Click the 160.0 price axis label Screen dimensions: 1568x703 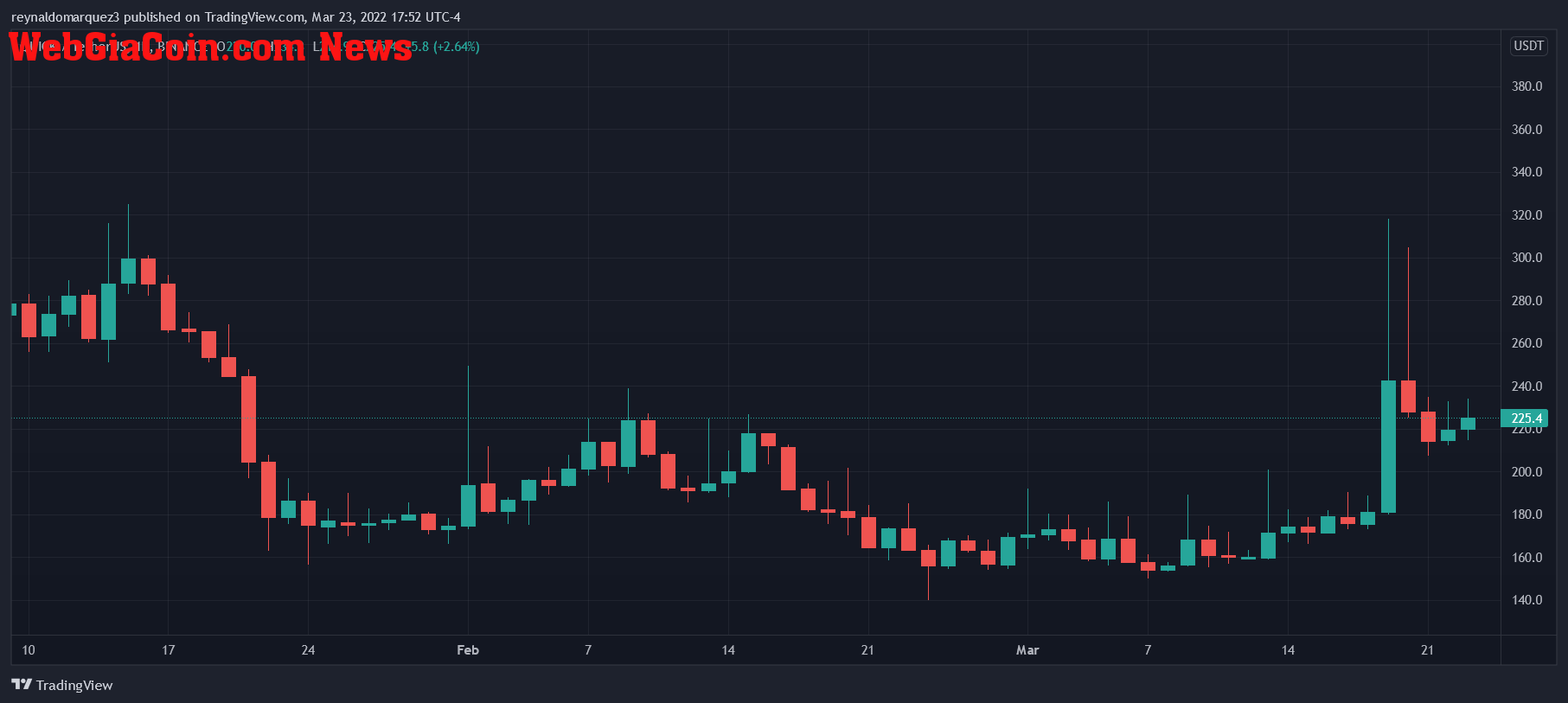(1526, 558)
